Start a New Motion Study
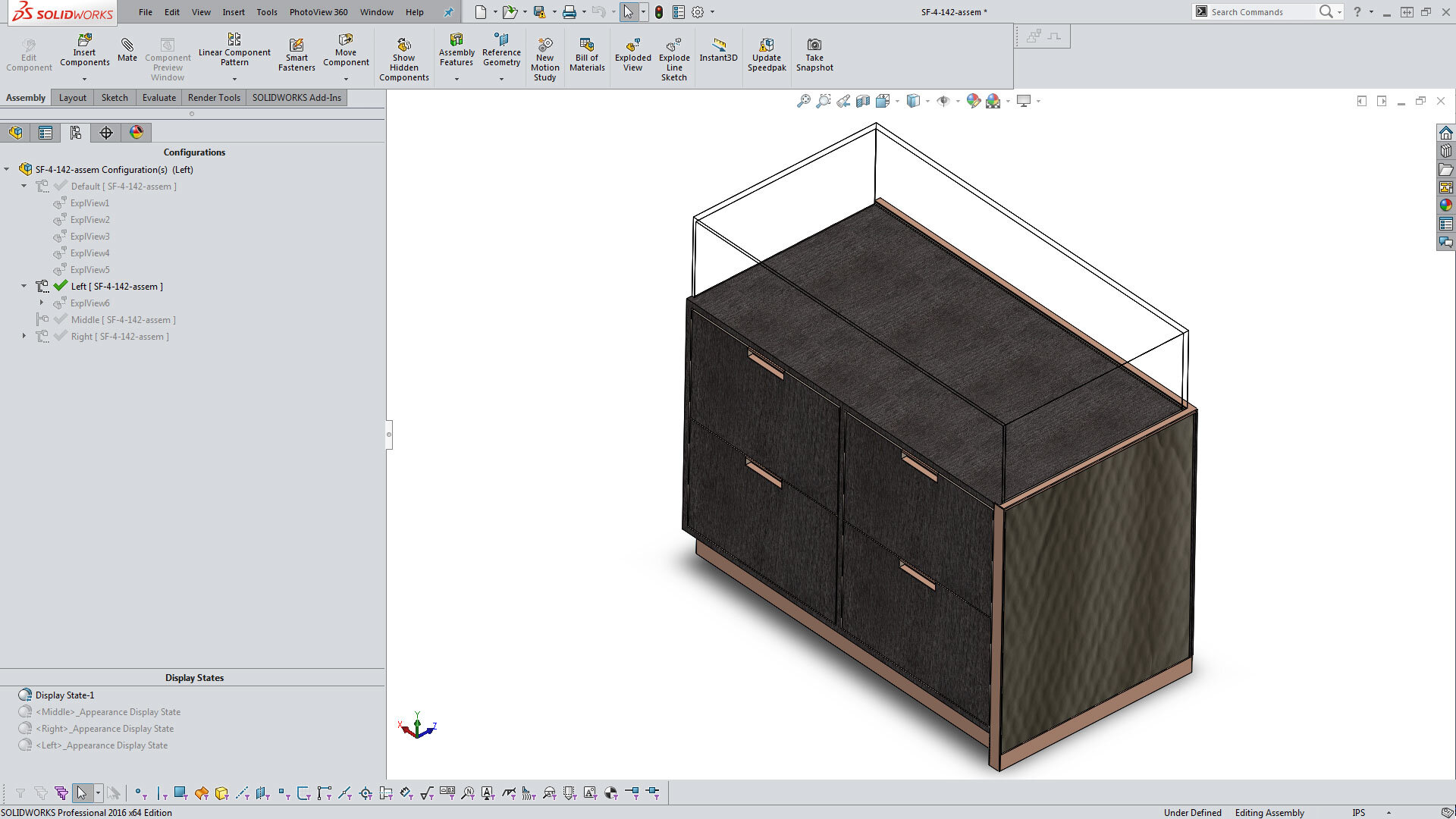This screenshot has width=1456, height=819. (x=544, y=59)
